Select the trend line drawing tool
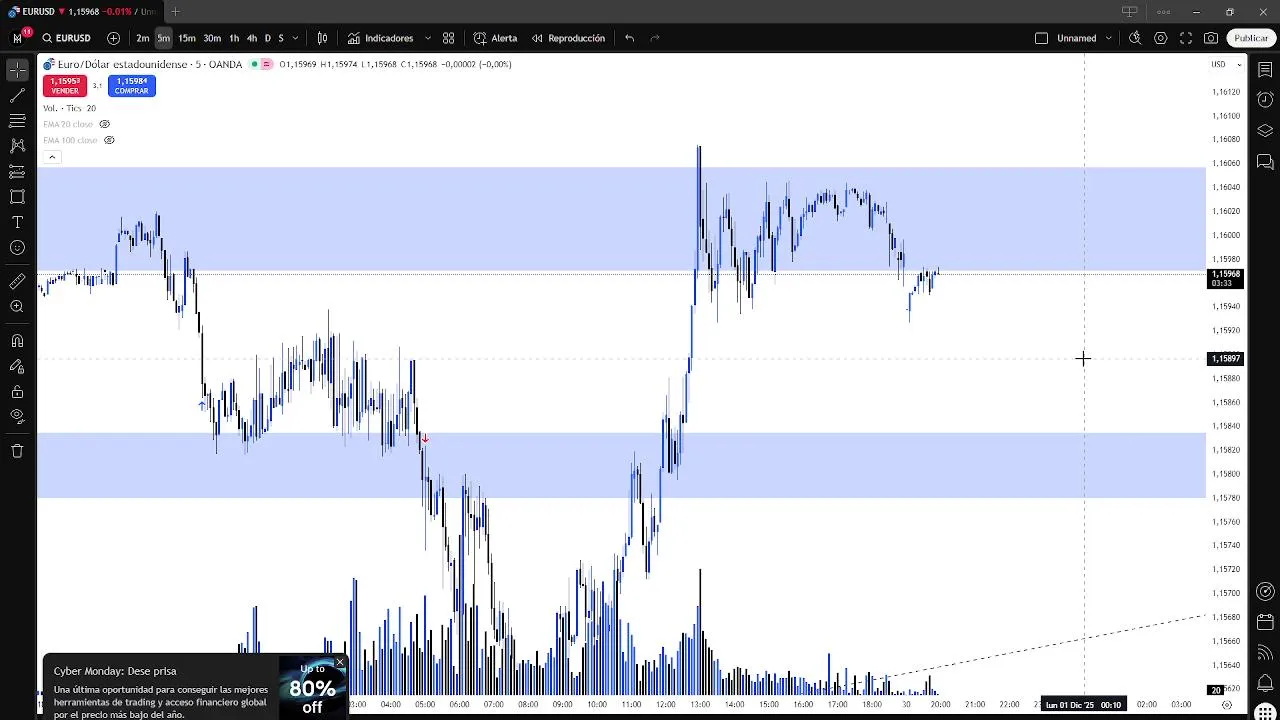1280x720 pixels. click(x=17, y=96)
